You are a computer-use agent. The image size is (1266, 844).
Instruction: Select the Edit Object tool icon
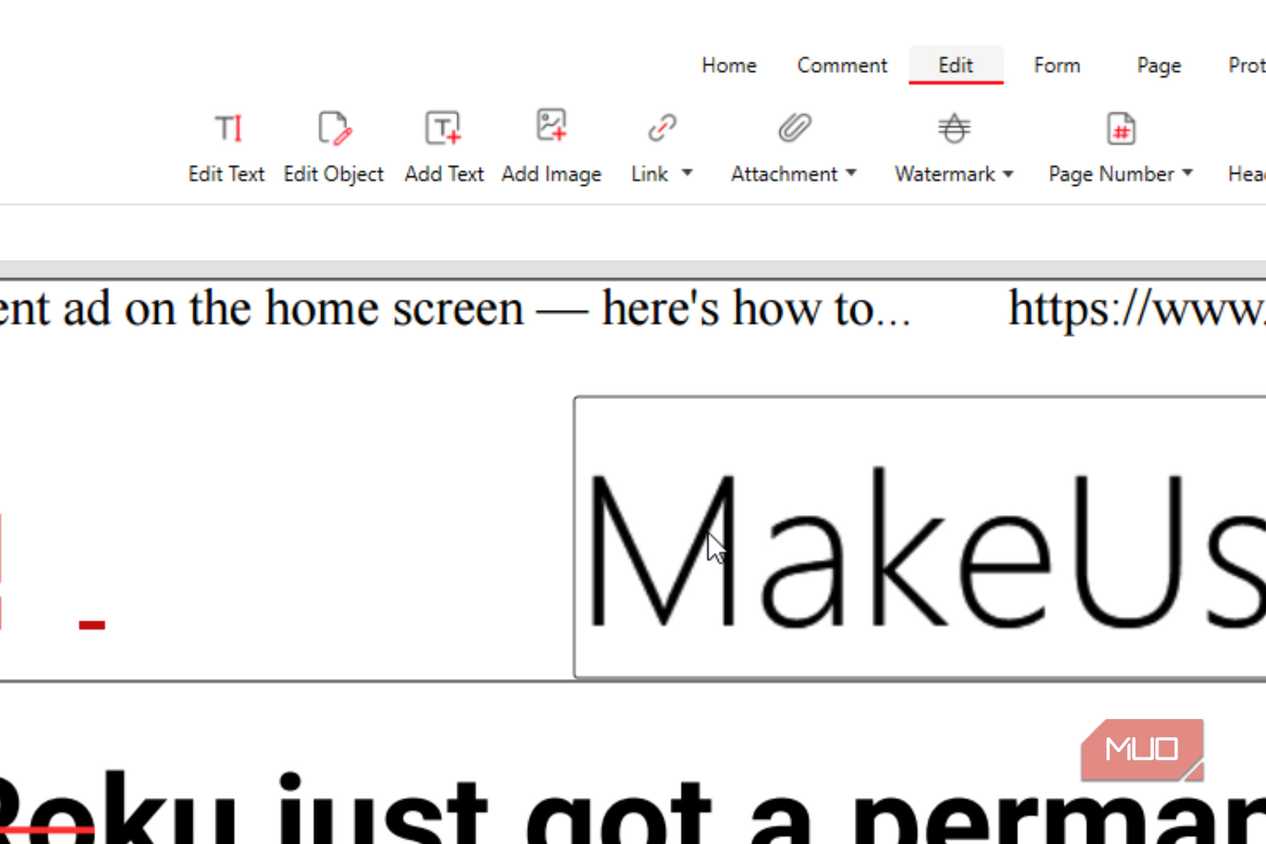click(334, 128)
